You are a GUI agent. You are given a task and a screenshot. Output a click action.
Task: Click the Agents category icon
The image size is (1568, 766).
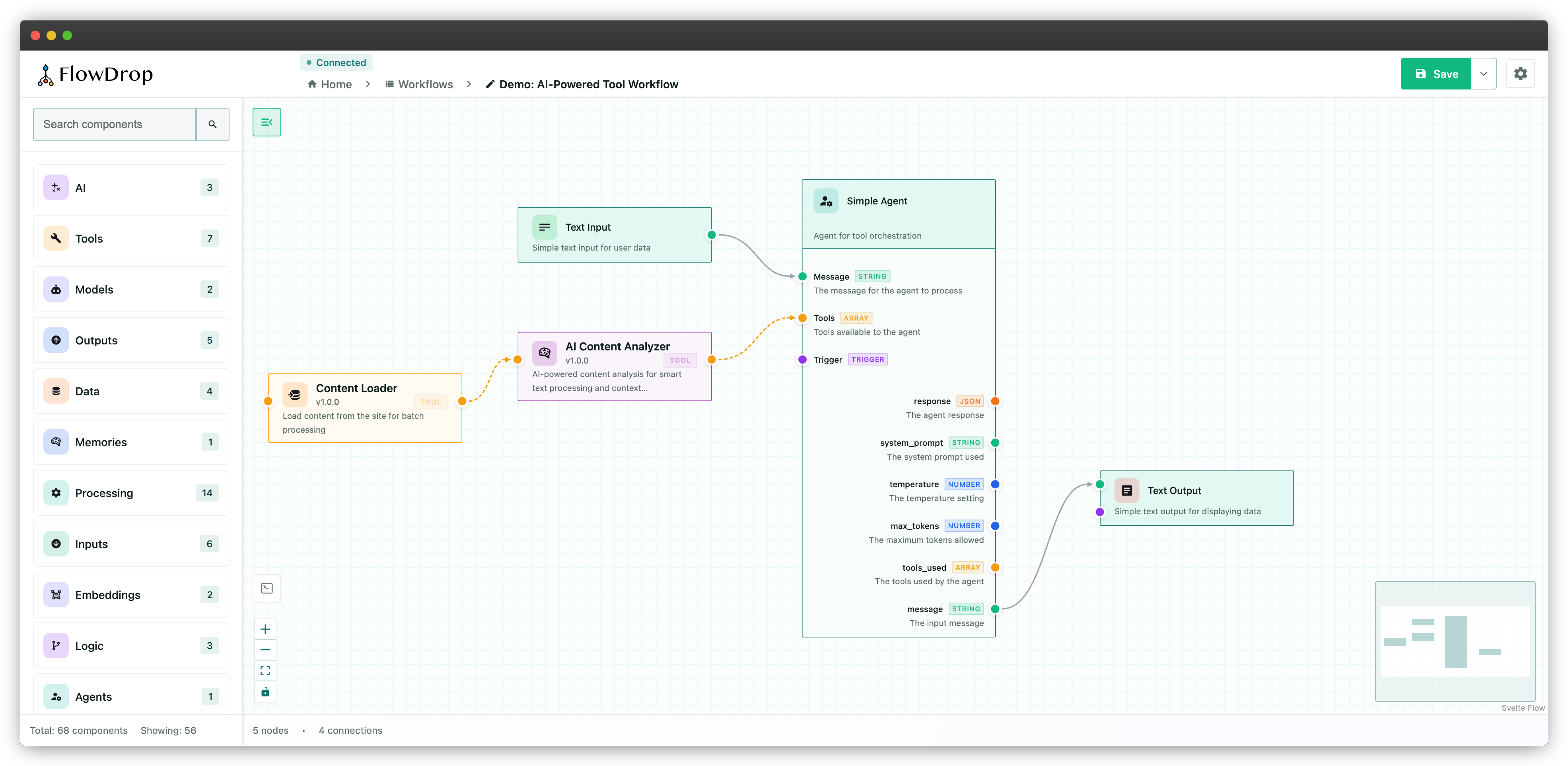[x=56, y=697]
